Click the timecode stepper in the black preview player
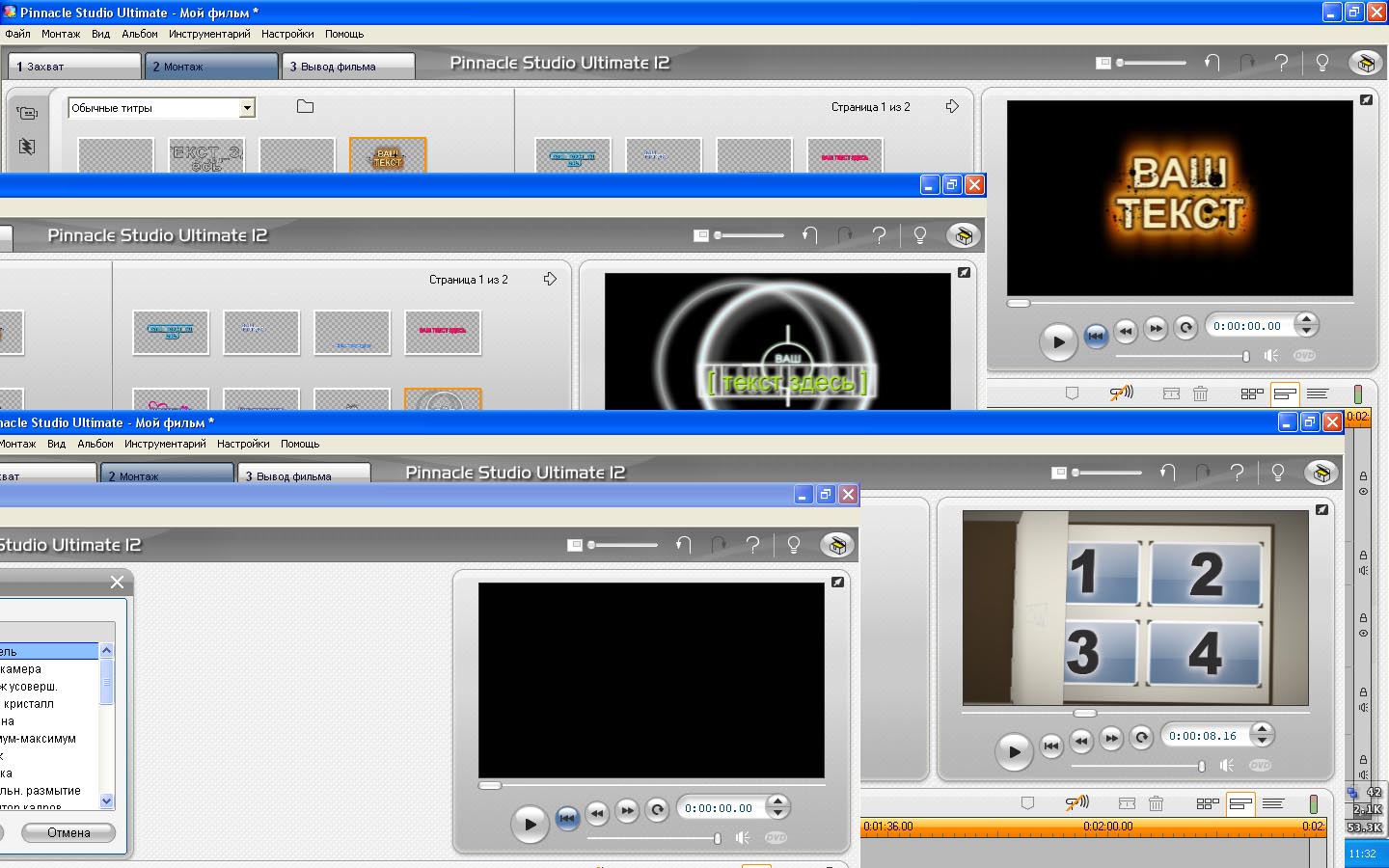This screenshot has width=1389, height=868. (x=778, y=808)
